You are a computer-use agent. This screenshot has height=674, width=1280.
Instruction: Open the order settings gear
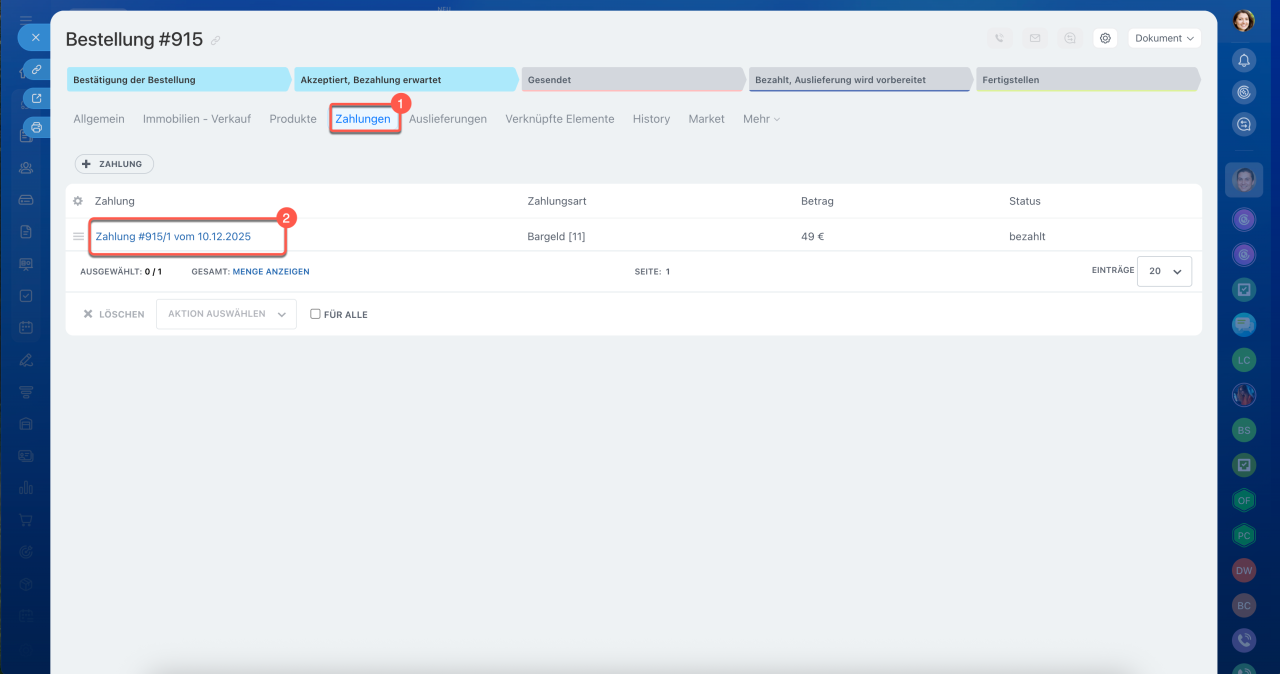(x=1105, y=38)
